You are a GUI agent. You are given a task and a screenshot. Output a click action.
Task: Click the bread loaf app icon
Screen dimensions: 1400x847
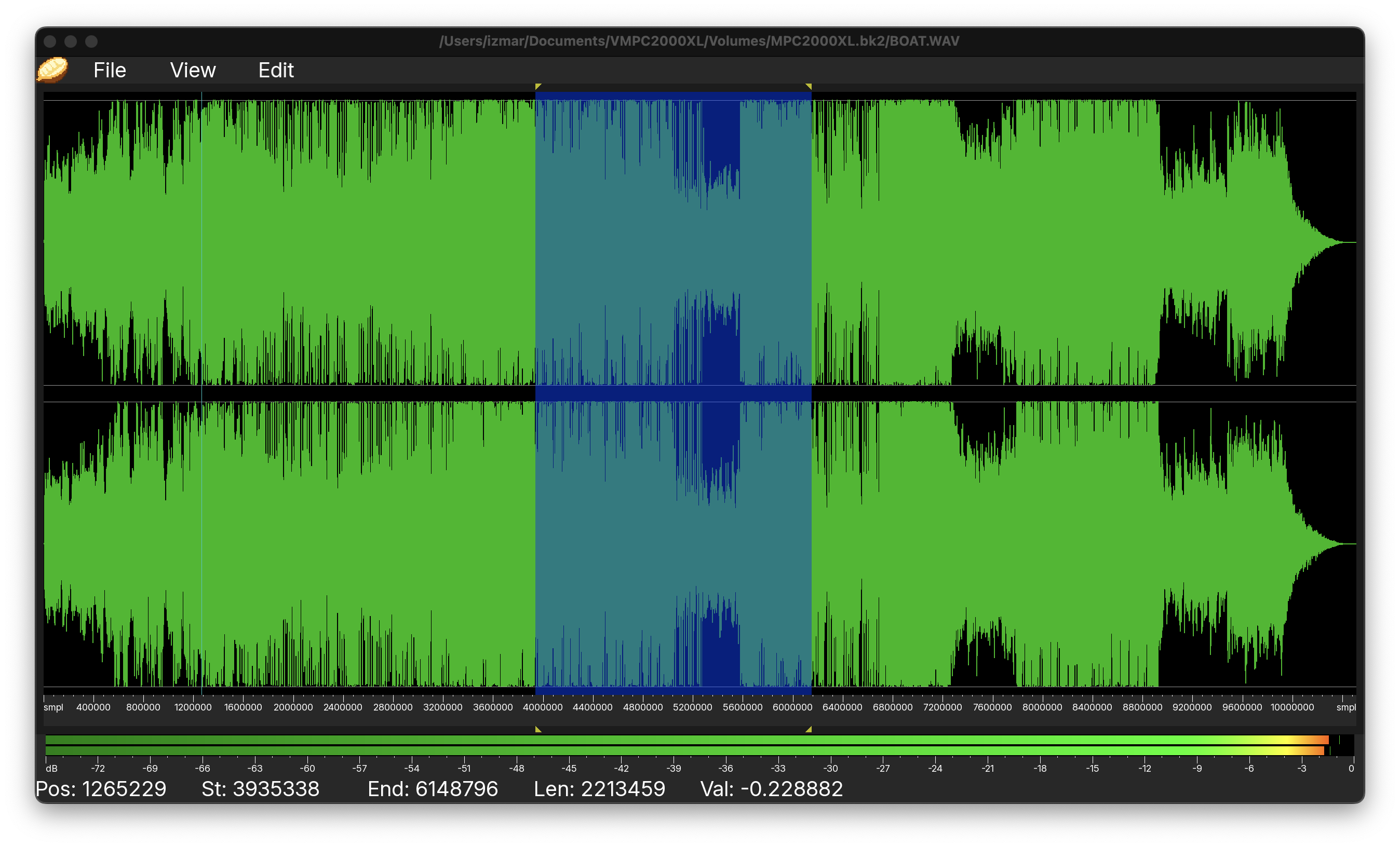pyautogui.click(x=52, y=71)
